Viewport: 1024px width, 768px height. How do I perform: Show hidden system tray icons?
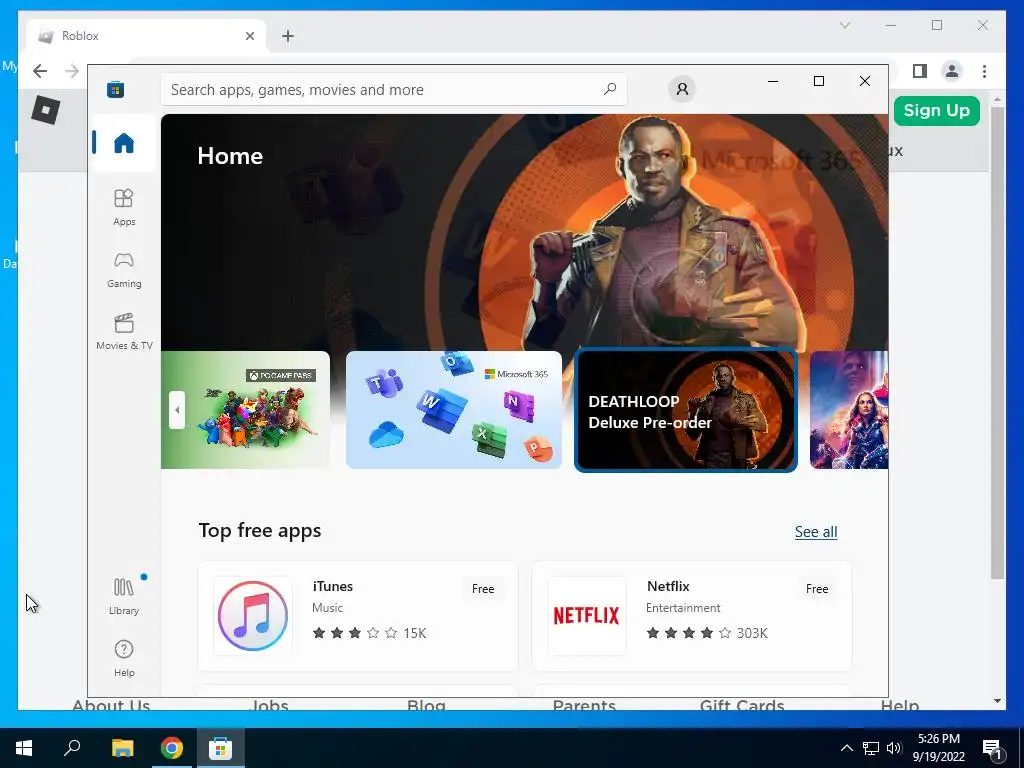pos(846,748)
